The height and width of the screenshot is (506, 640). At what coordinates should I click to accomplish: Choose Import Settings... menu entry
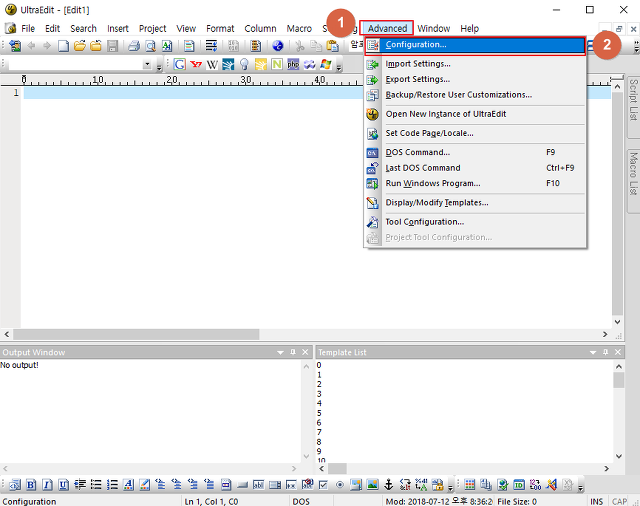[x=475, y=64]
